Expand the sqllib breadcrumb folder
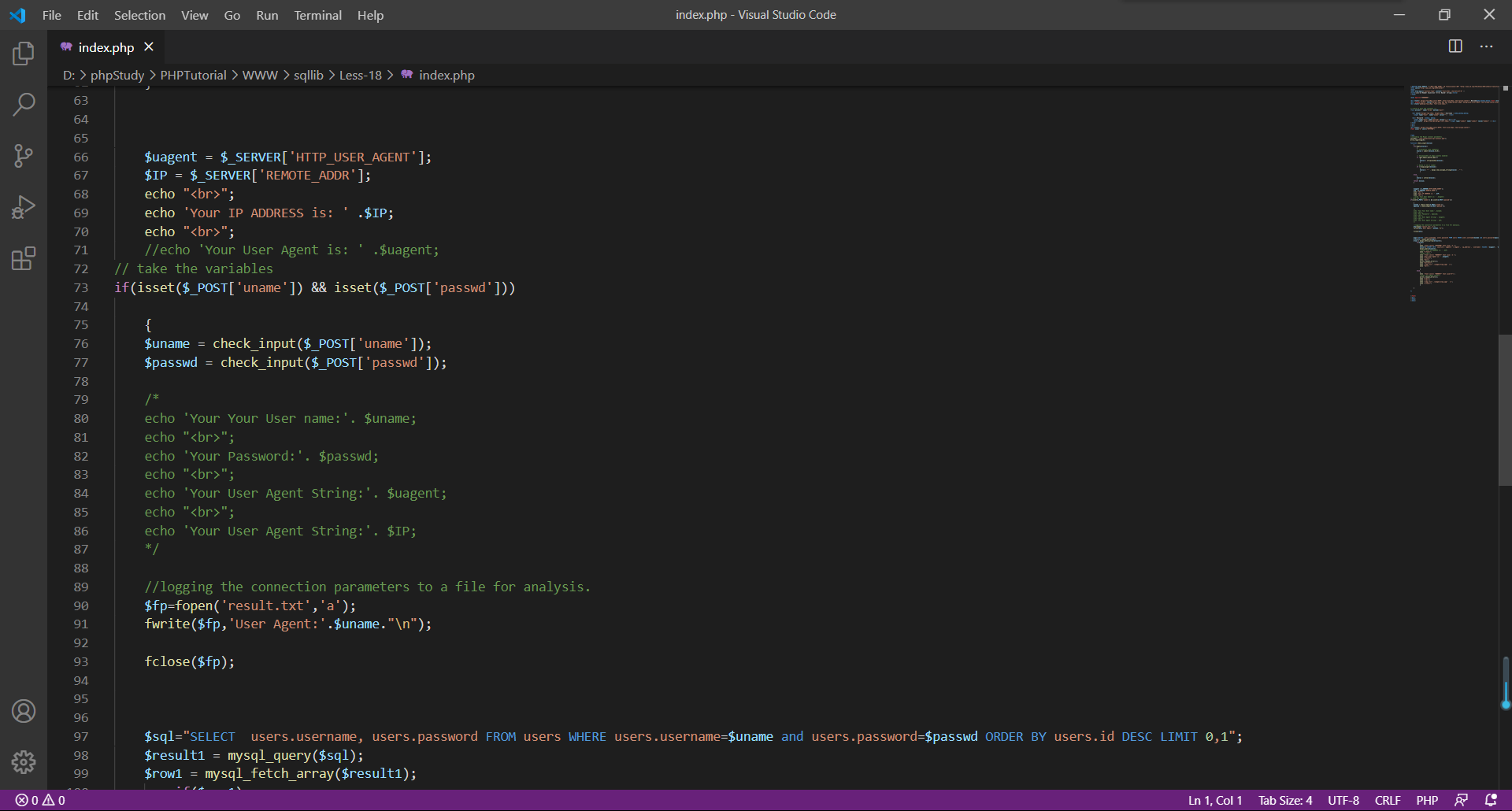The width and height of the screenshot is (1512, 811). [308, 75]
